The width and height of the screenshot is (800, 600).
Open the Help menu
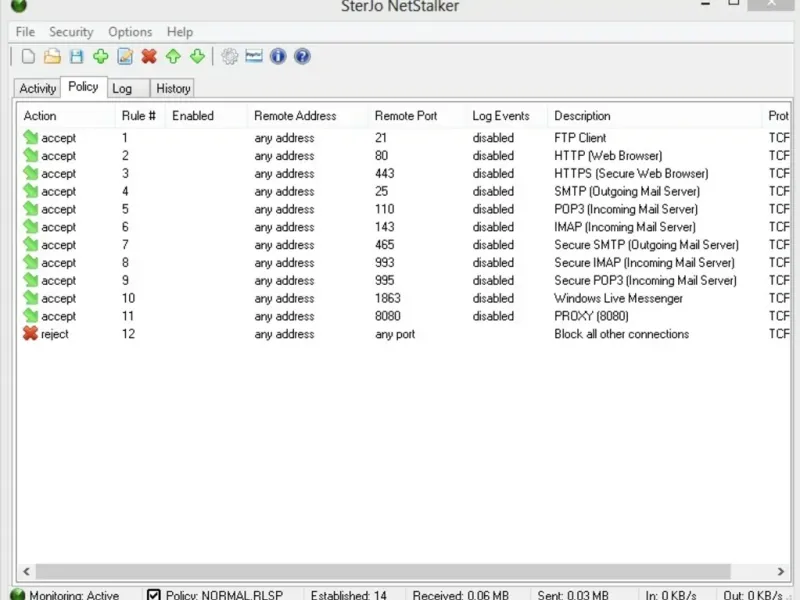180,32
